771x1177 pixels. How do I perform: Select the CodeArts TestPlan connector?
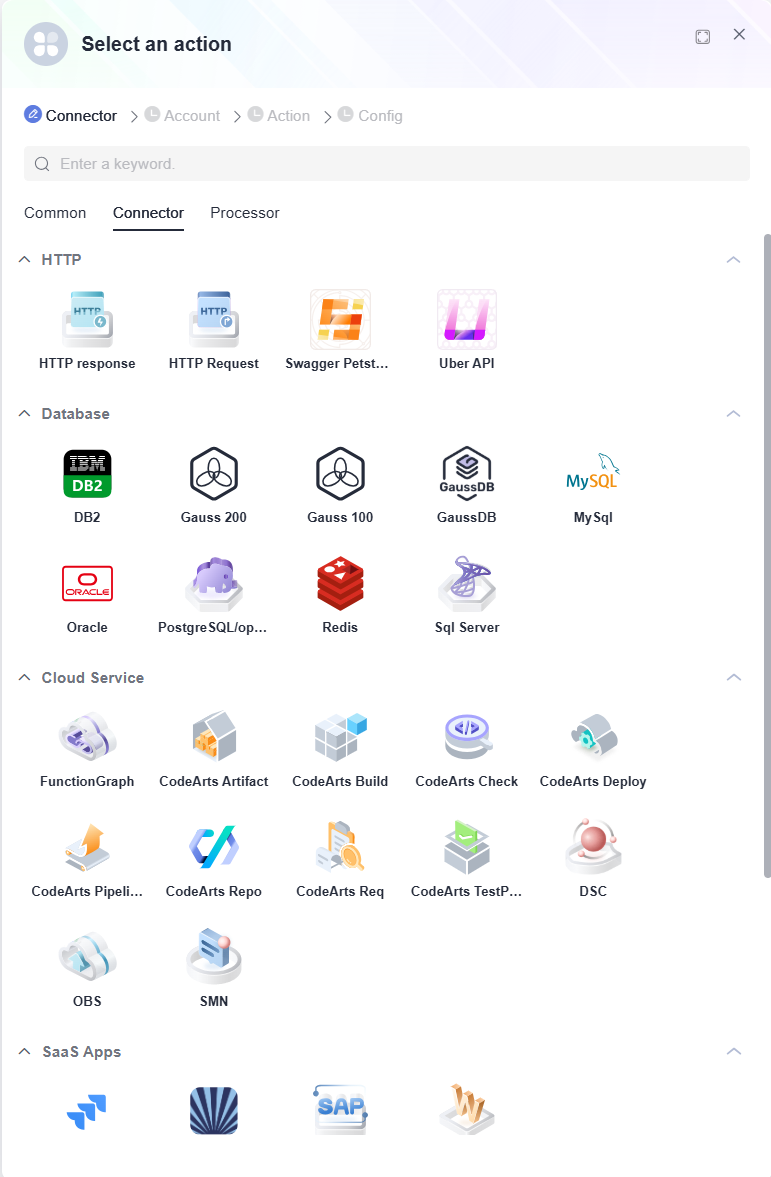click(x=467, y=859)
